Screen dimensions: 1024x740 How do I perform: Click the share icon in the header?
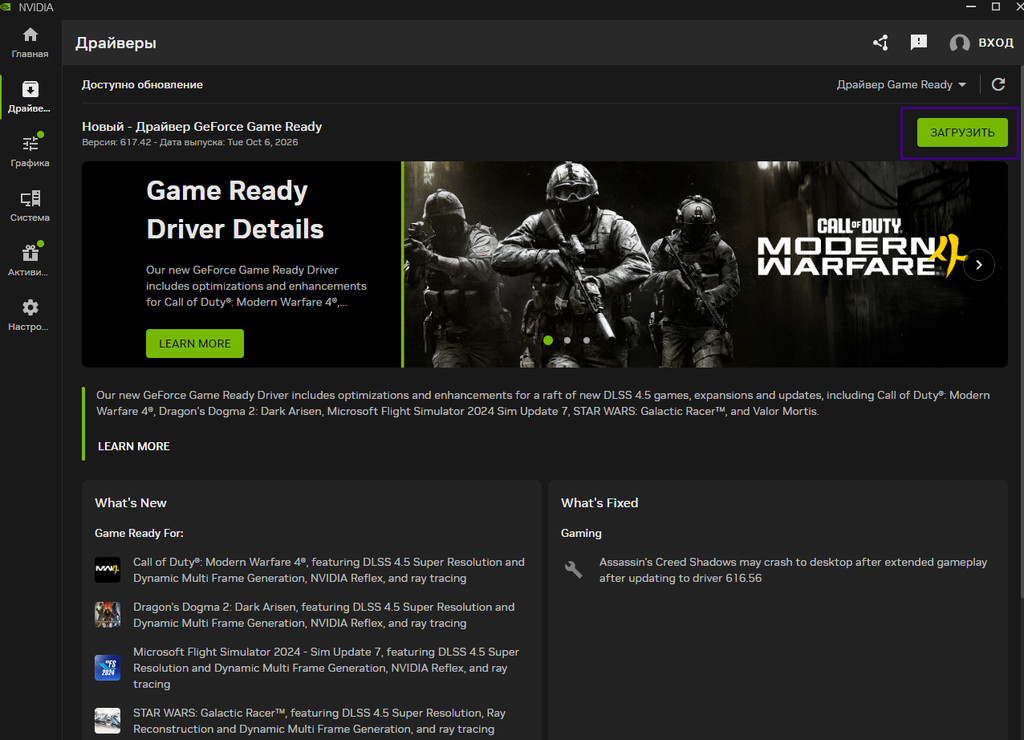[x=880, y=43]
